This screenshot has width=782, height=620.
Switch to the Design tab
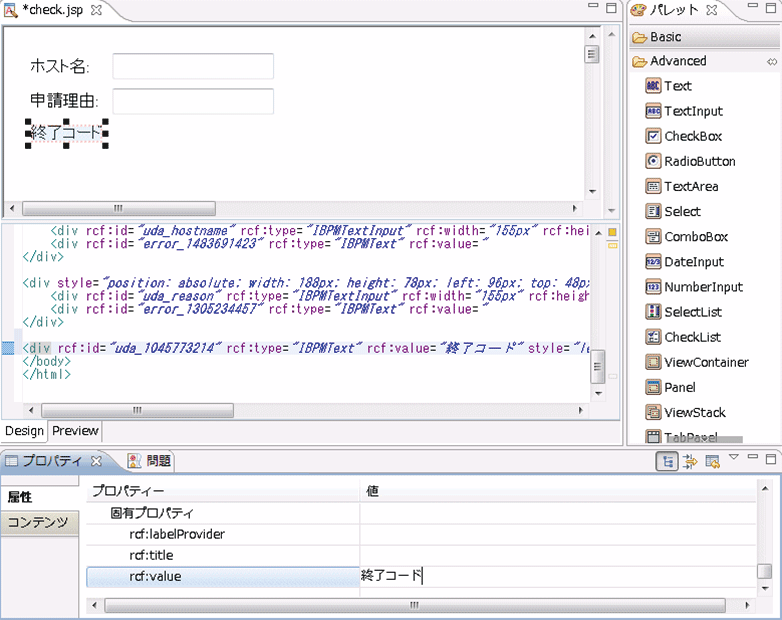point(24,431)
